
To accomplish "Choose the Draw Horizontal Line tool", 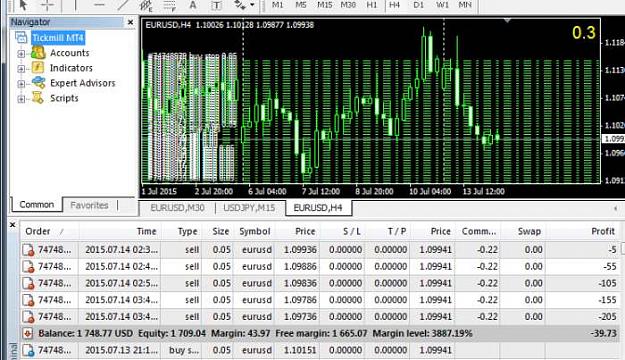I will (x=99, y=5).
